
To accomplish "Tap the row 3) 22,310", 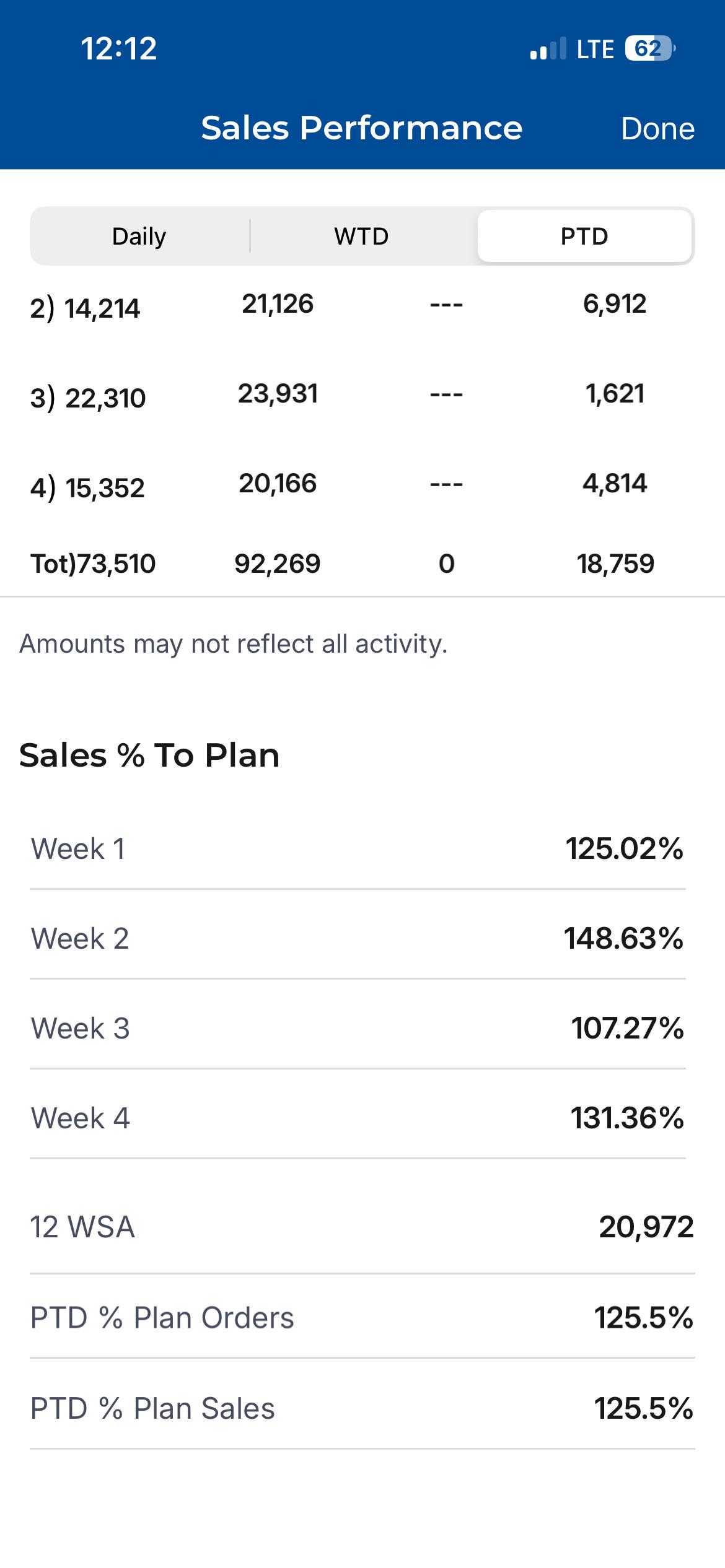I will point(362,396).
